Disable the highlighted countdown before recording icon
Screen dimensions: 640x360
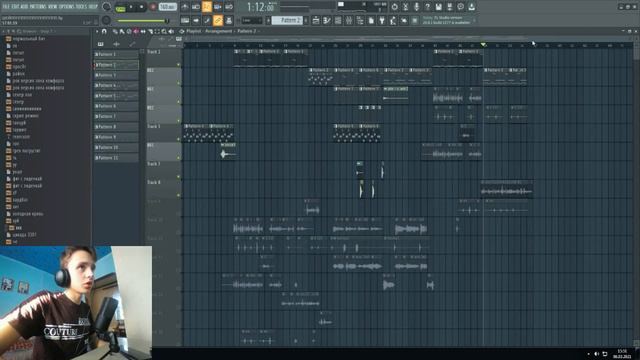tap(207, 7)
